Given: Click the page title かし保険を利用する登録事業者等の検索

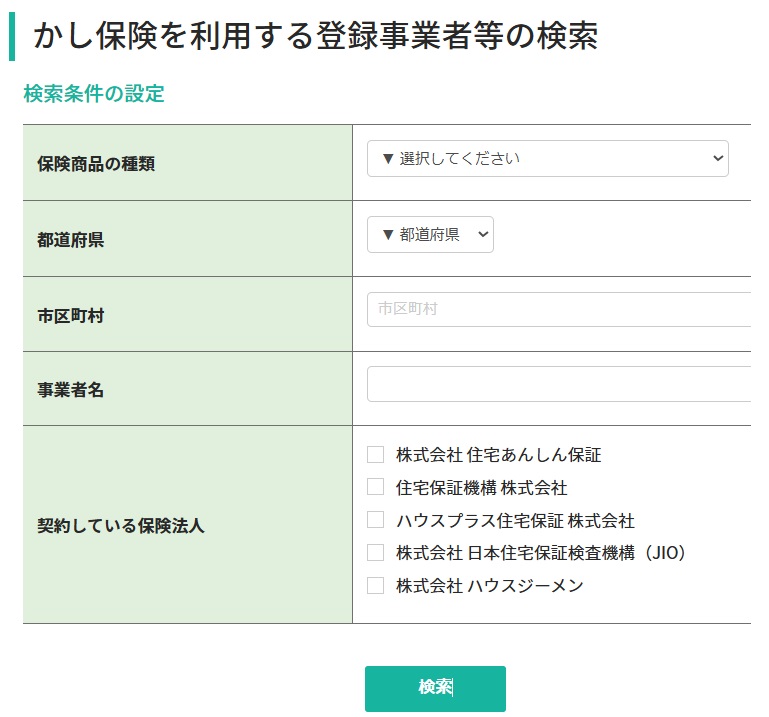Looking at the screenshot, I should 315,37.
